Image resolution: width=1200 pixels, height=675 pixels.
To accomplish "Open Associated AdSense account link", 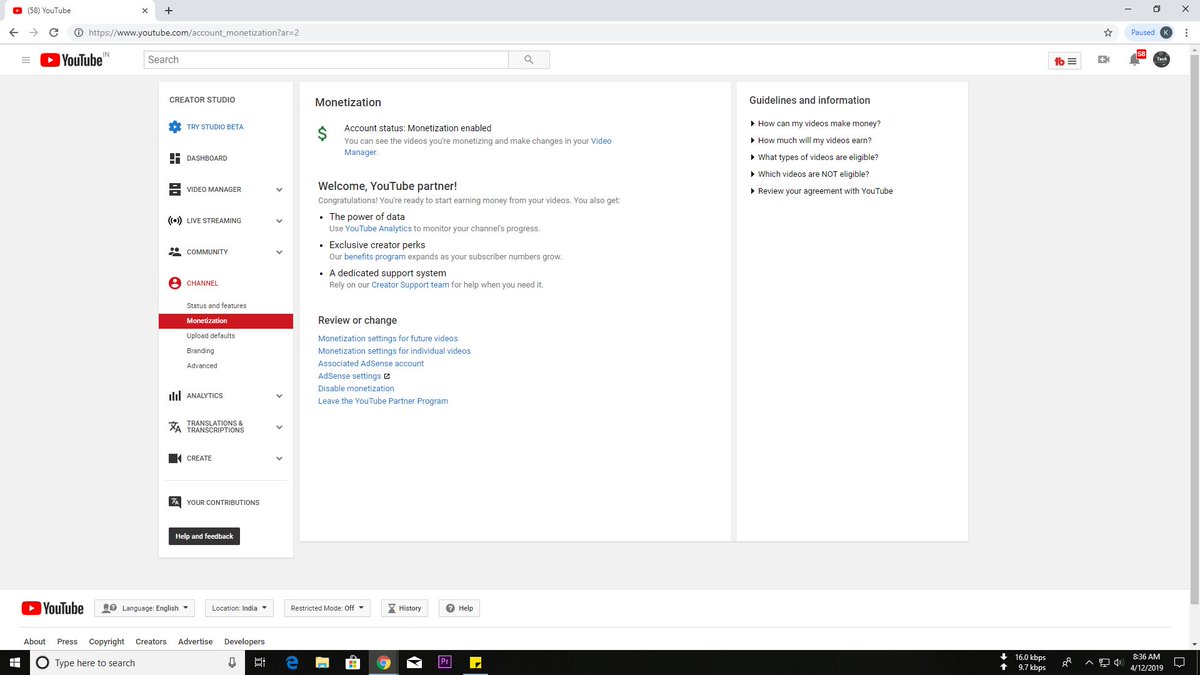I will click(371, 364).
